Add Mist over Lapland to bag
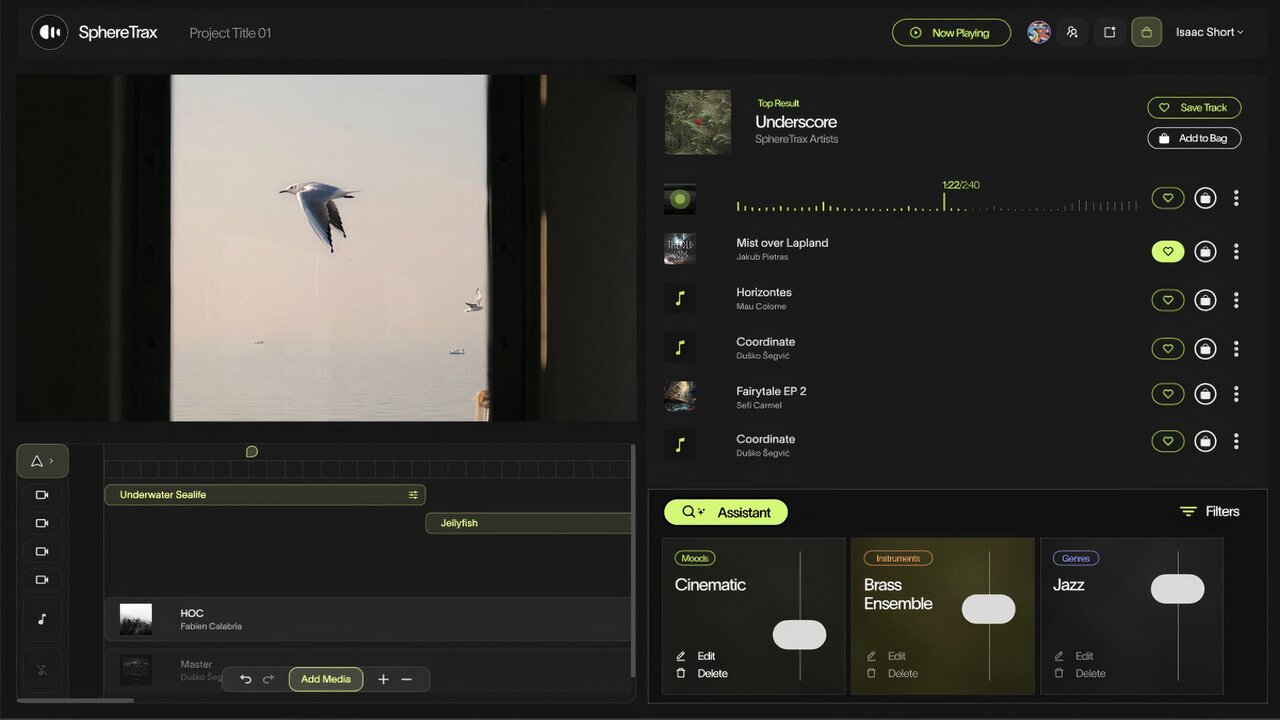This screenshot has height=720, width=1280. 1205,252
